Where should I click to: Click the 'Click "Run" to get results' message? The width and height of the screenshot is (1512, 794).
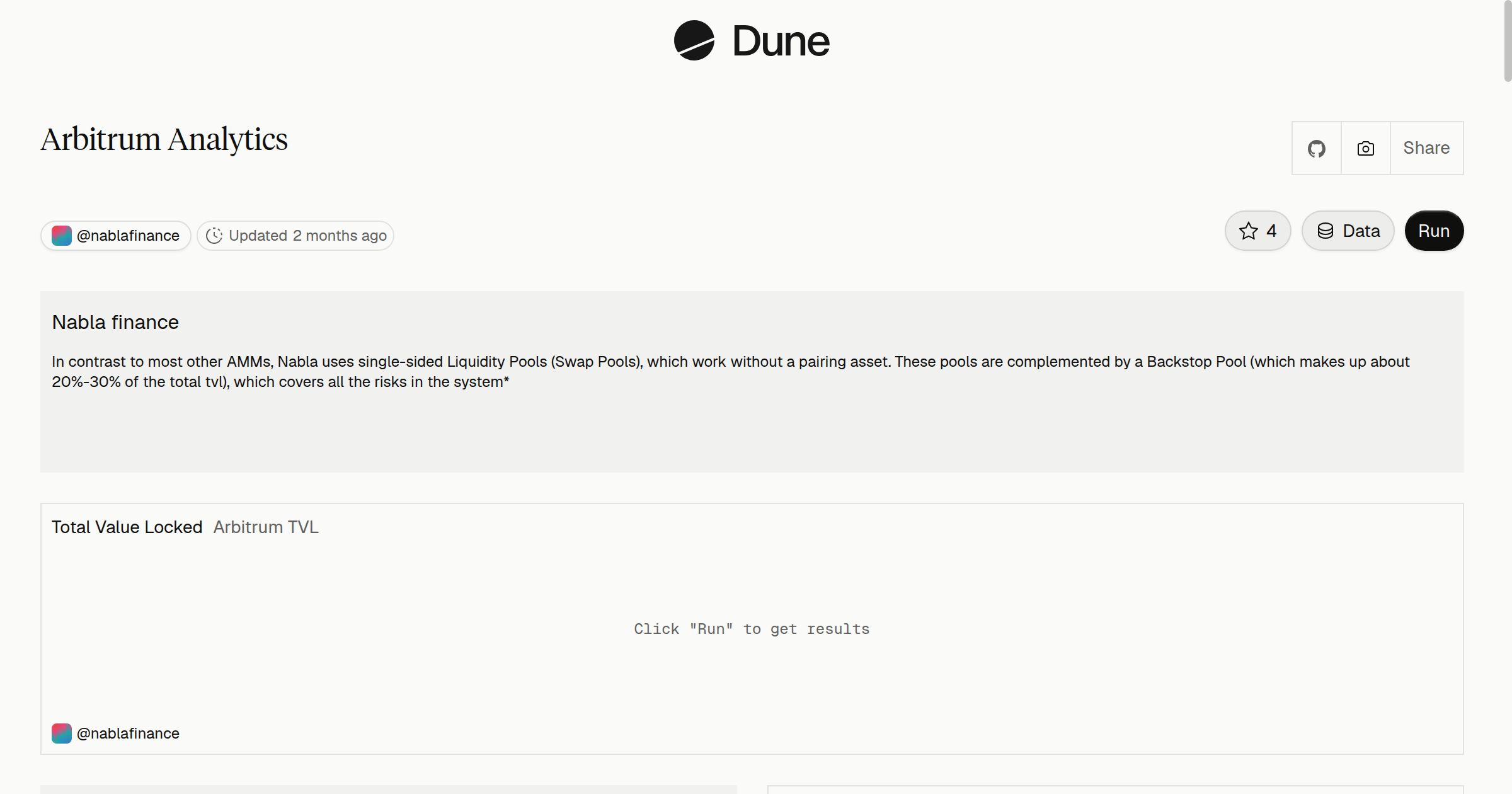(x=752, y=629)
